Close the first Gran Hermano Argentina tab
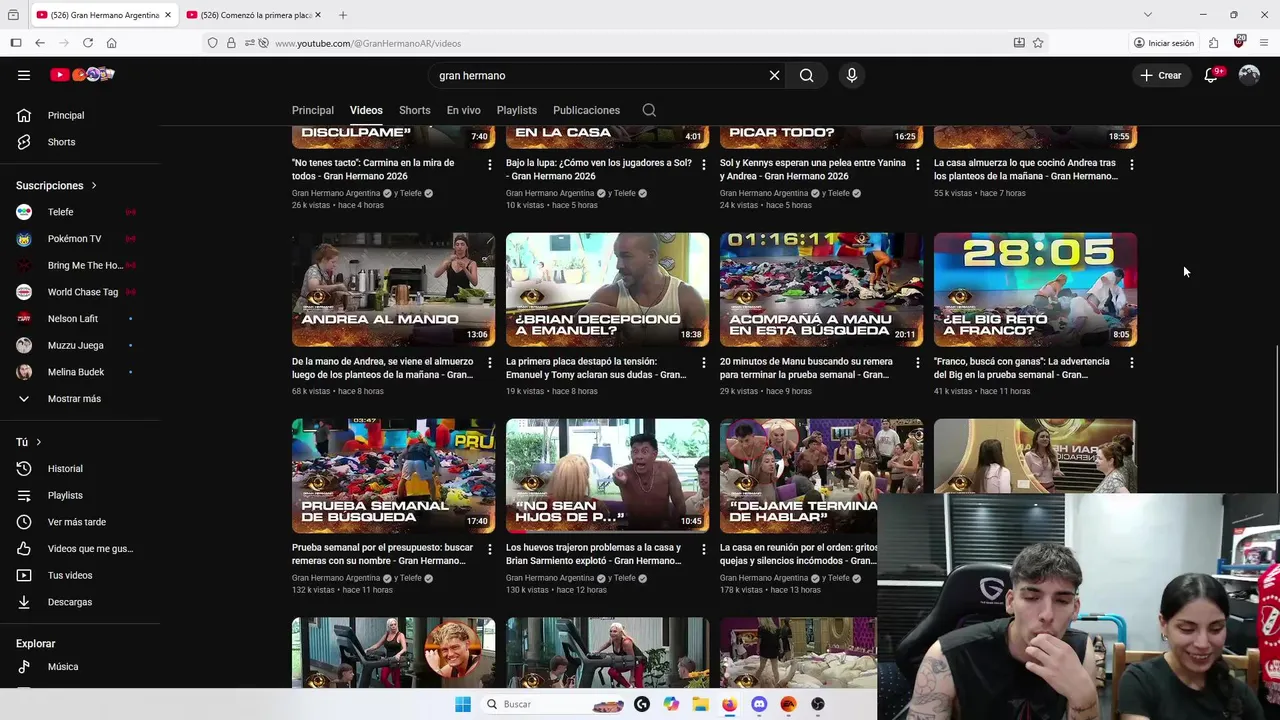Screen dimensions: 1280x720 tap(167, 15)
